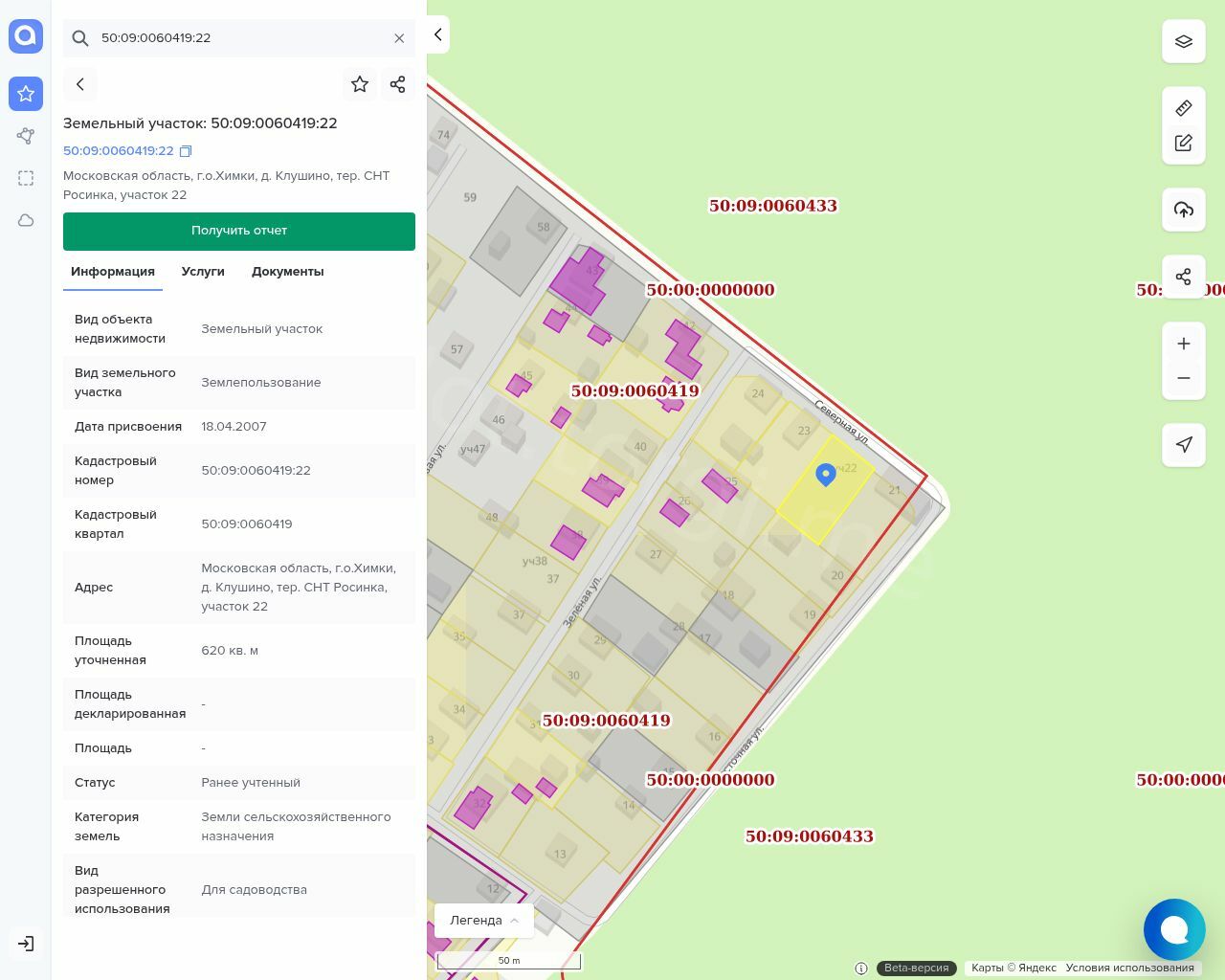Viewport: 1225px width, 980px height.
Task: Click the search input field
Action: pos(239,38)
